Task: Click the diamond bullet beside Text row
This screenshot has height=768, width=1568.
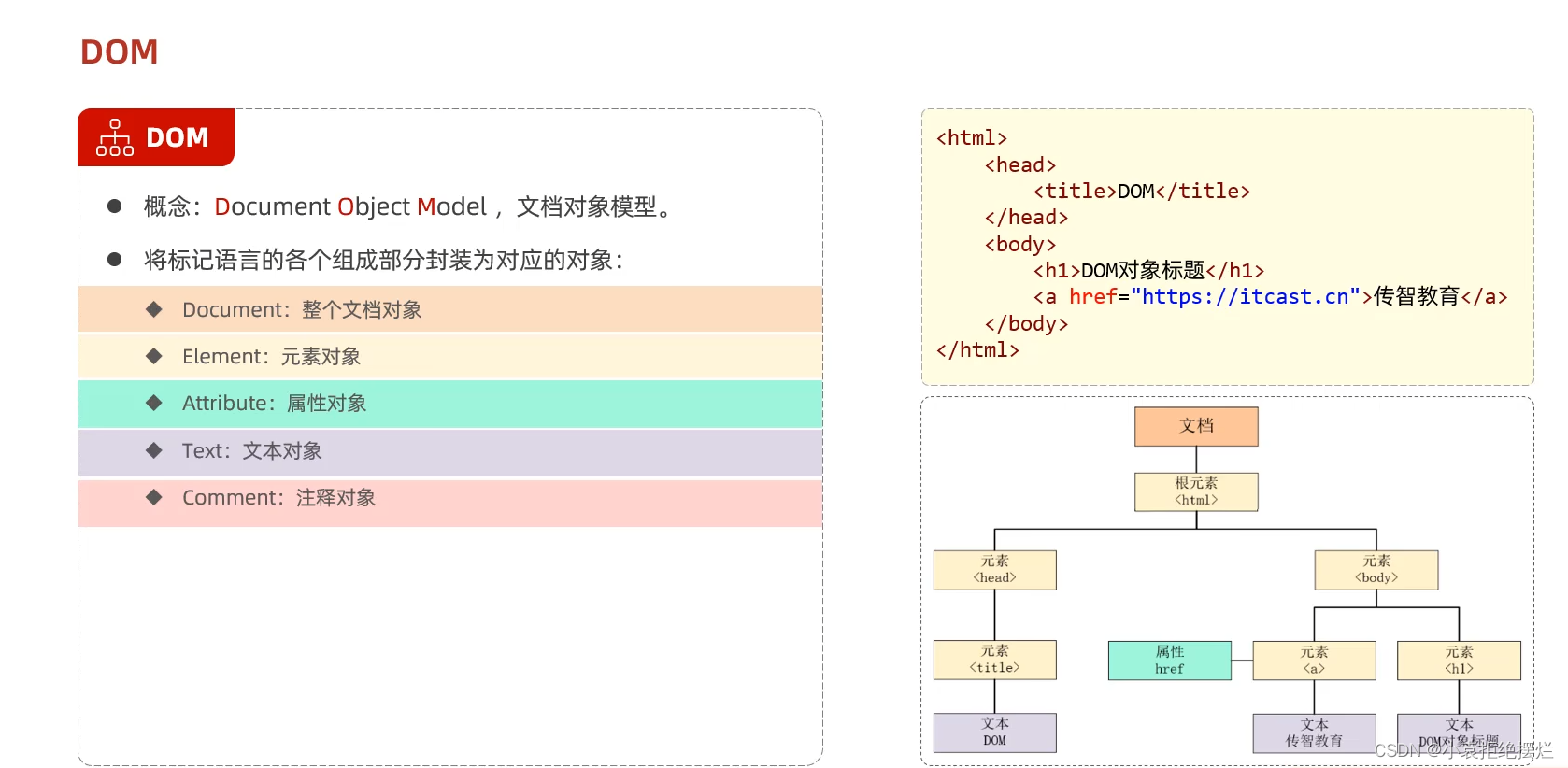Action: click(154, 450)
